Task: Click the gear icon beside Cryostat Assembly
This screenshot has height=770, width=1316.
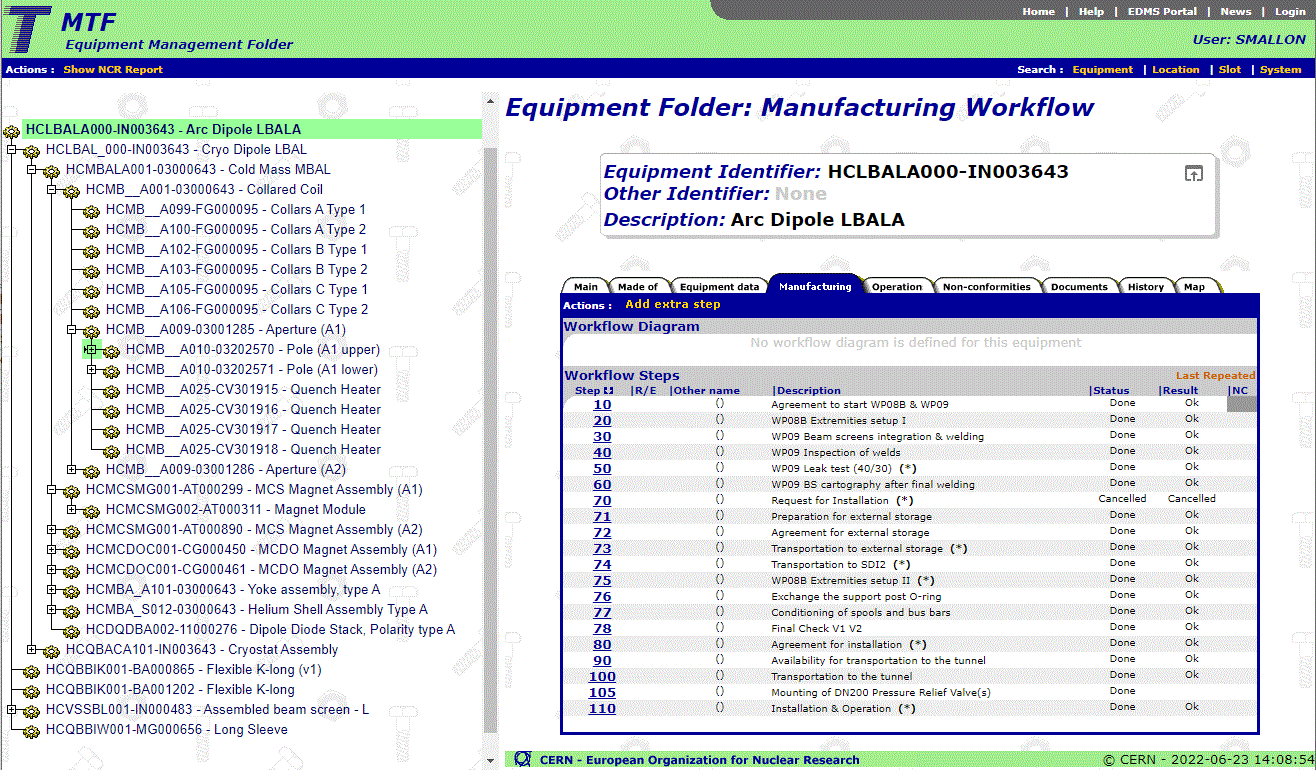Action: 52,651
